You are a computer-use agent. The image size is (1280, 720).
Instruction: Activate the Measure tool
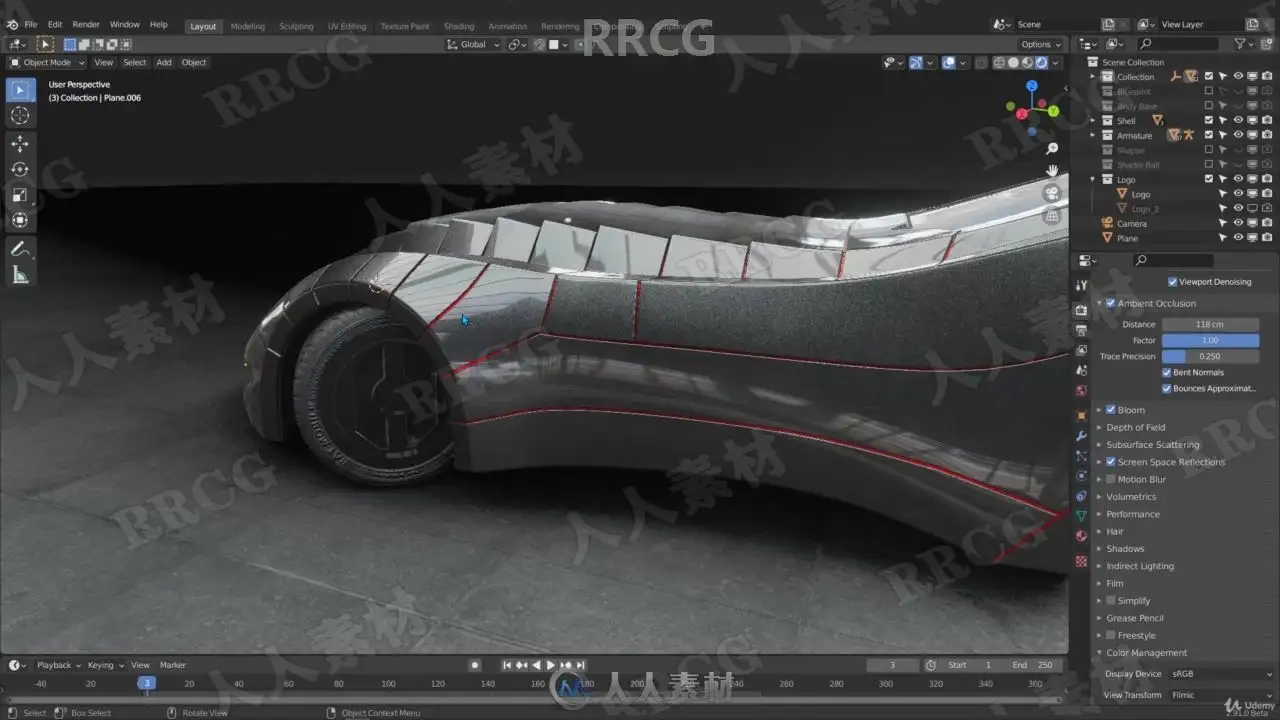point(20,275)
